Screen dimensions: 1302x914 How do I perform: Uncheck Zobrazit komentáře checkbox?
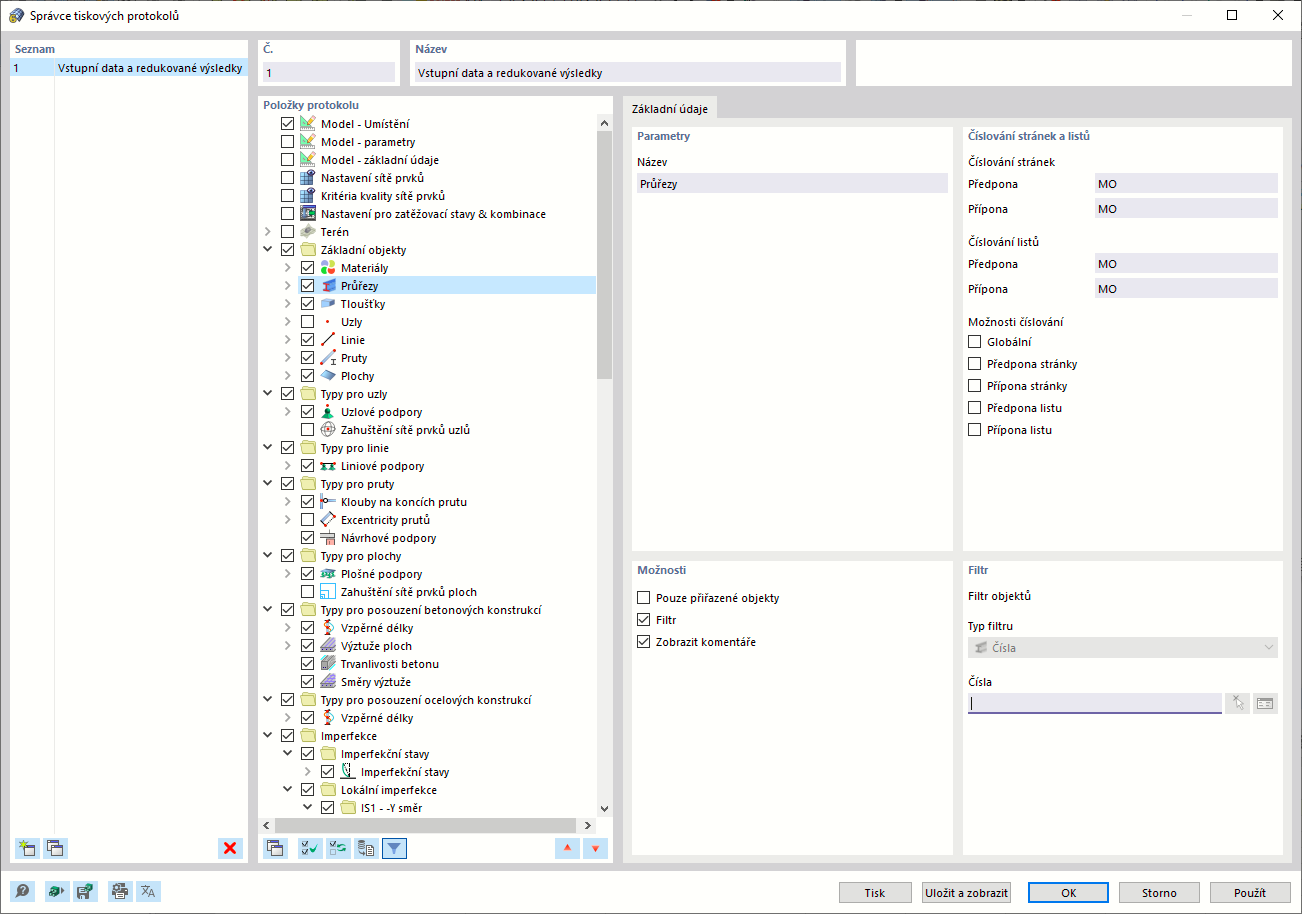click(x=643, y=642)
